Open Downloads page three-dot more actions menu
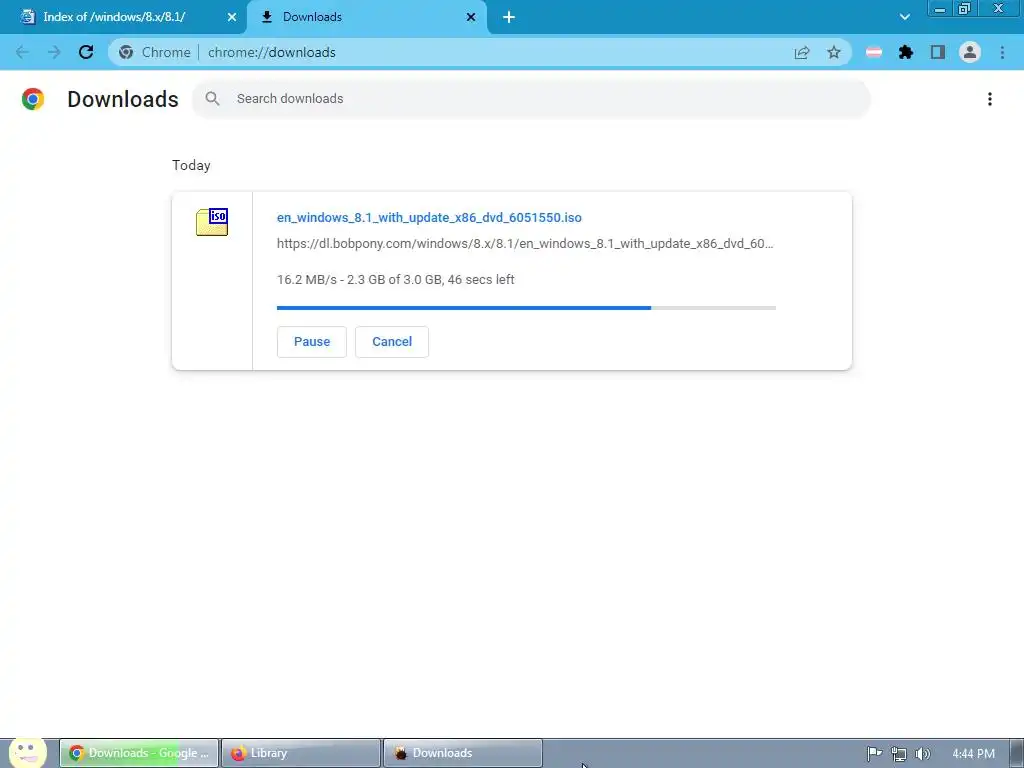The image size is (1024, 768). click(x=990, y=99)
